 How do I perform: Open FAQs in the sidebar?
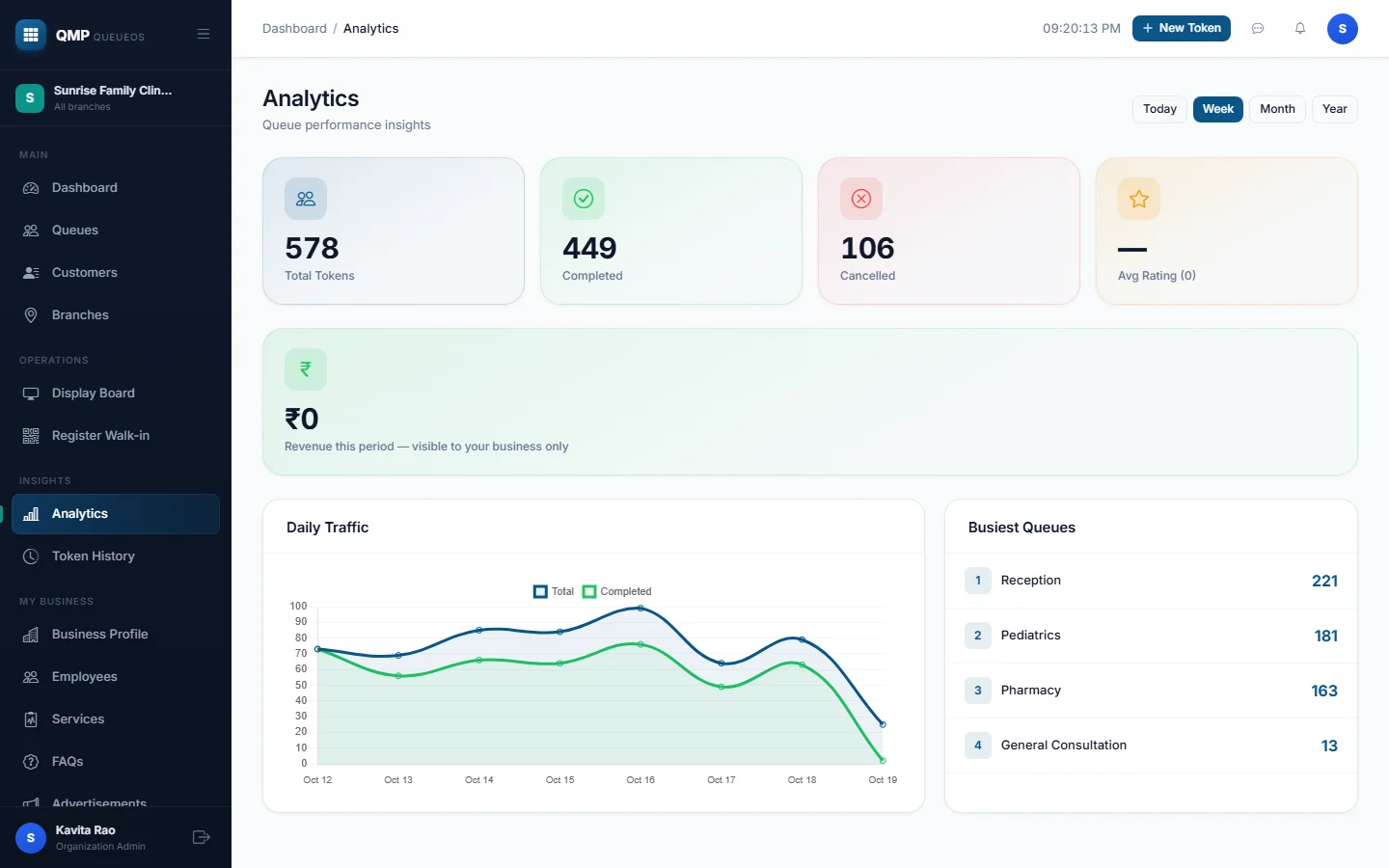coord(116,762)
